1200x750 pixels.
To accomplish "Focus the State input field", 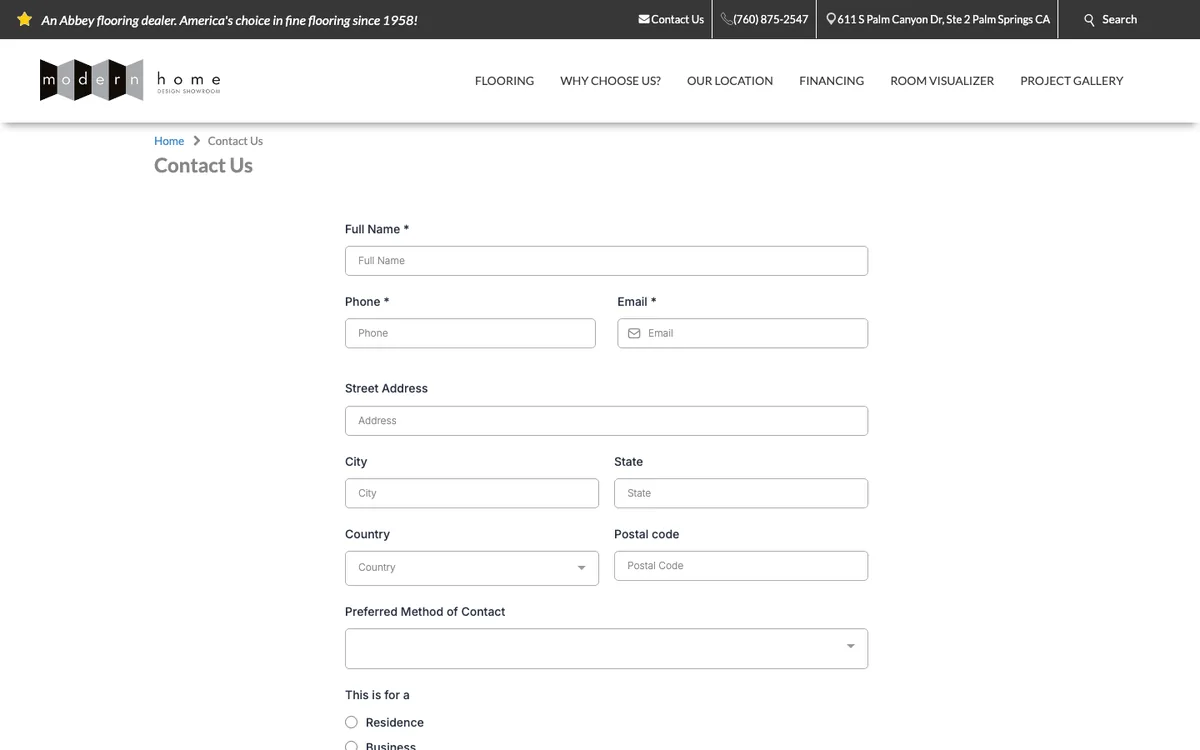I will (x=741, y=493).
